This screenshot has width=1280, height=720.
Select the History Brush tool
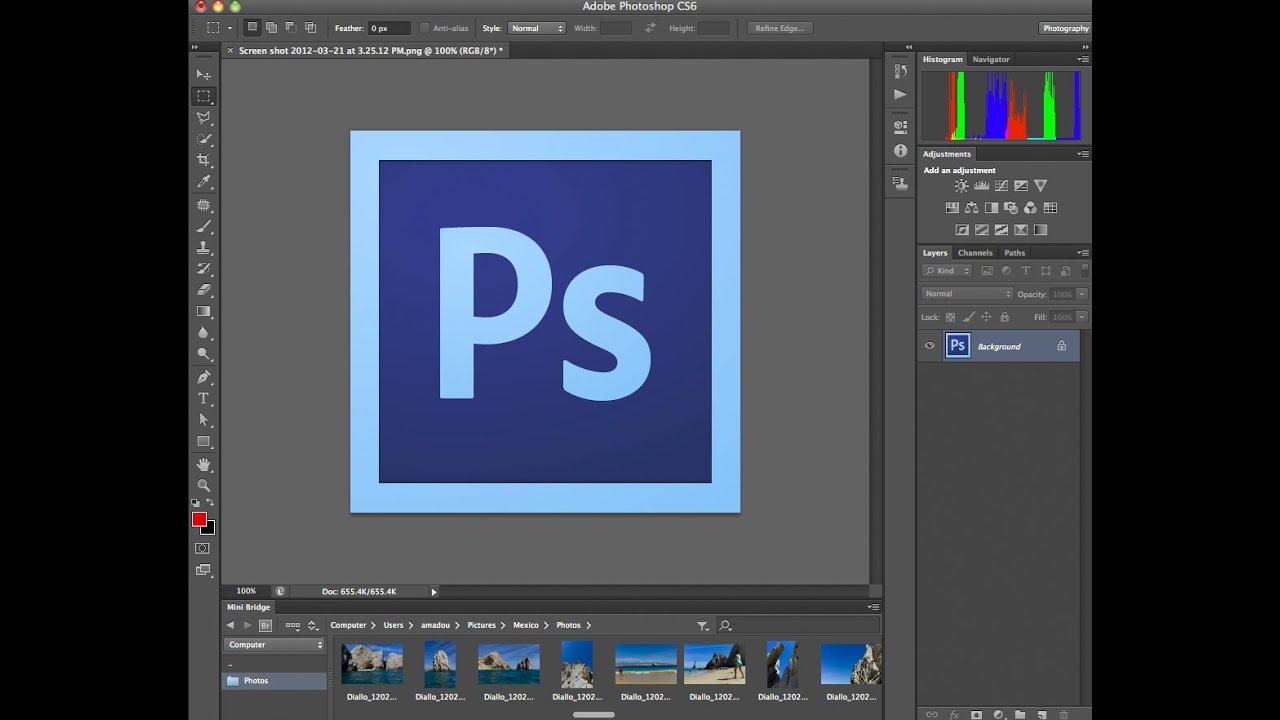point(203,268)
